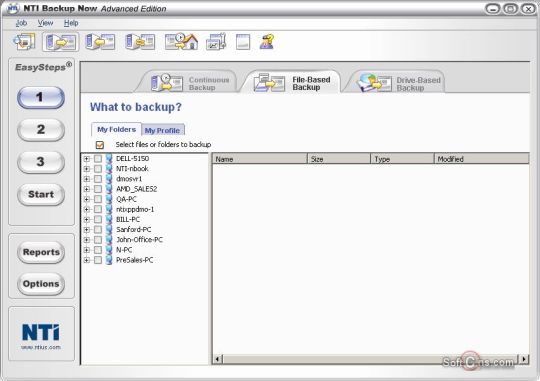The image size is (540, 381).
Task: Expand the BILL-PC tree node
Action: click(87, 219)
